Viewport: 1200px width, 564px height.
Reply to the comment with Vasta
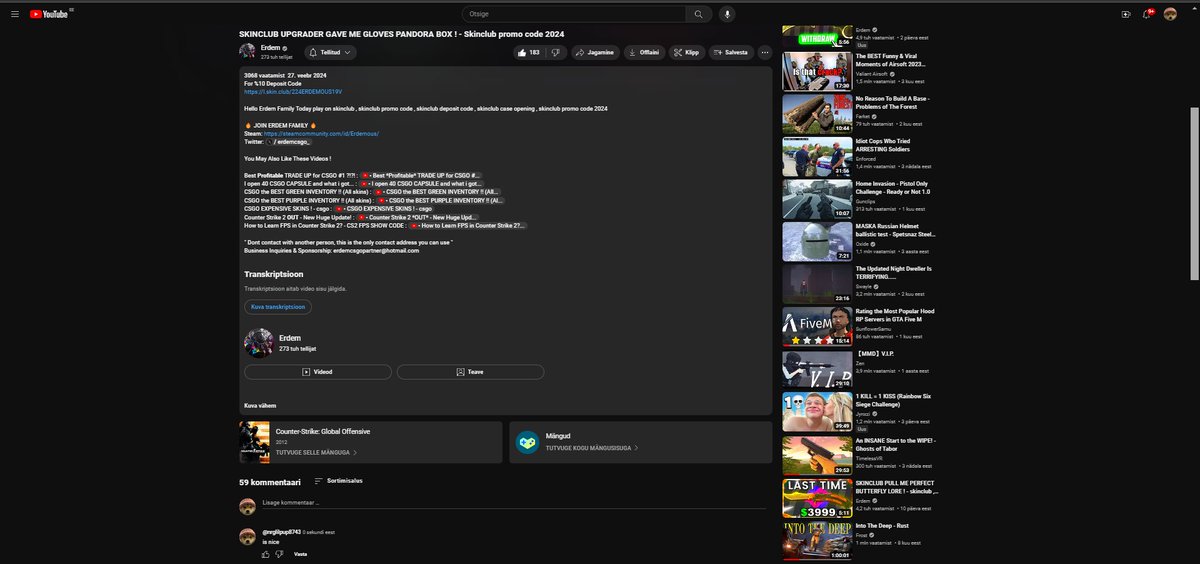[300, 553]
